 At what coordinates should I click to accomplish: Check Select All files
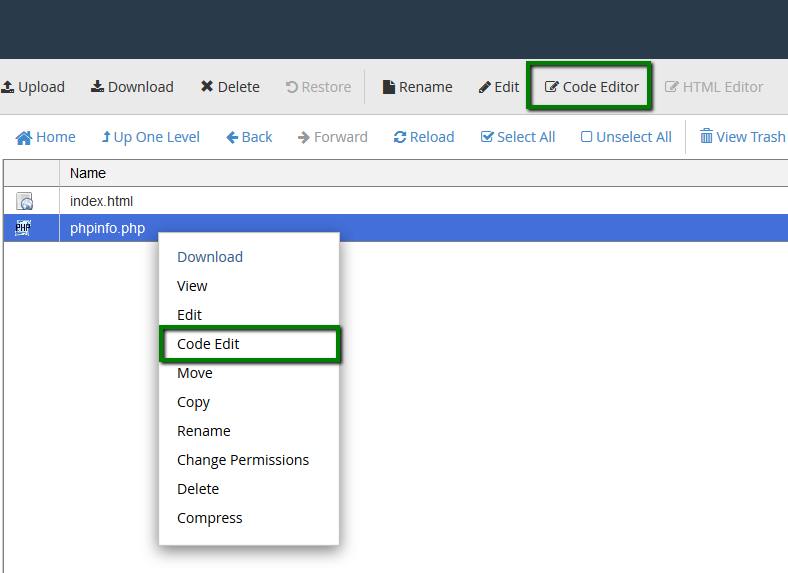pyautogui.click(x=518, y=137)
